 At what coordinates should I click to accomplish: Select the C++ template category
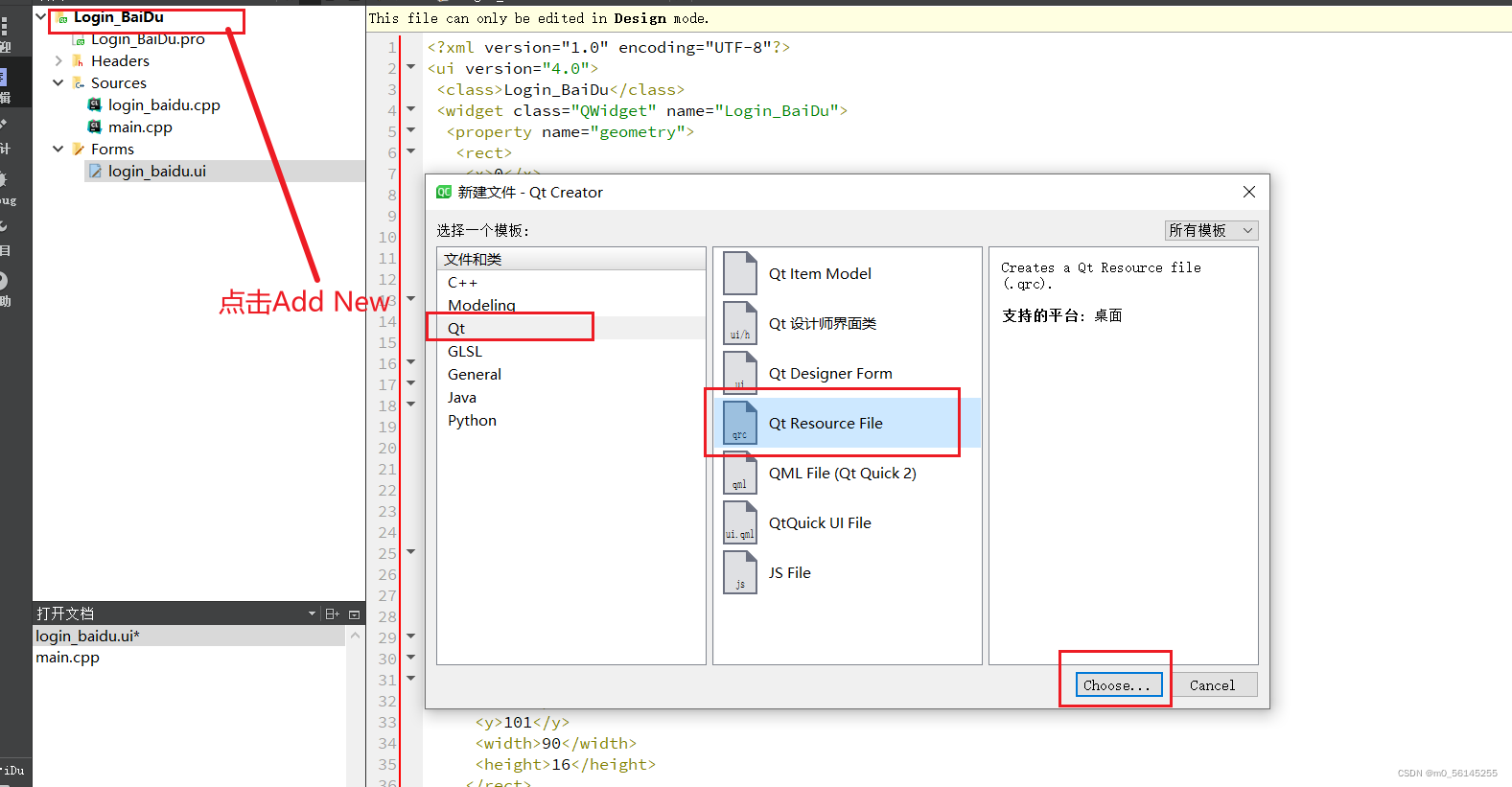pos(570,283)
